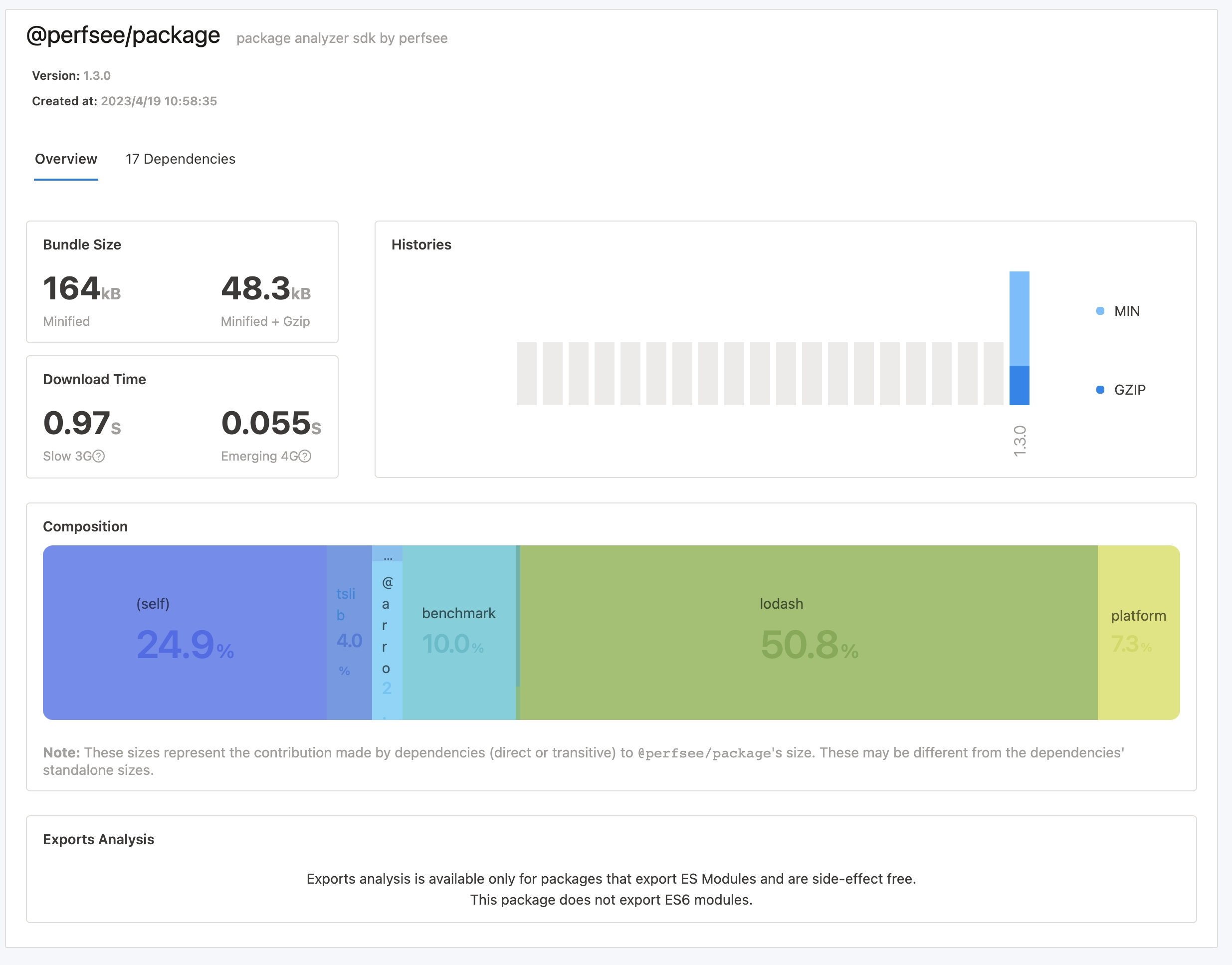Select the lodash 50.8% composition block

808,632
